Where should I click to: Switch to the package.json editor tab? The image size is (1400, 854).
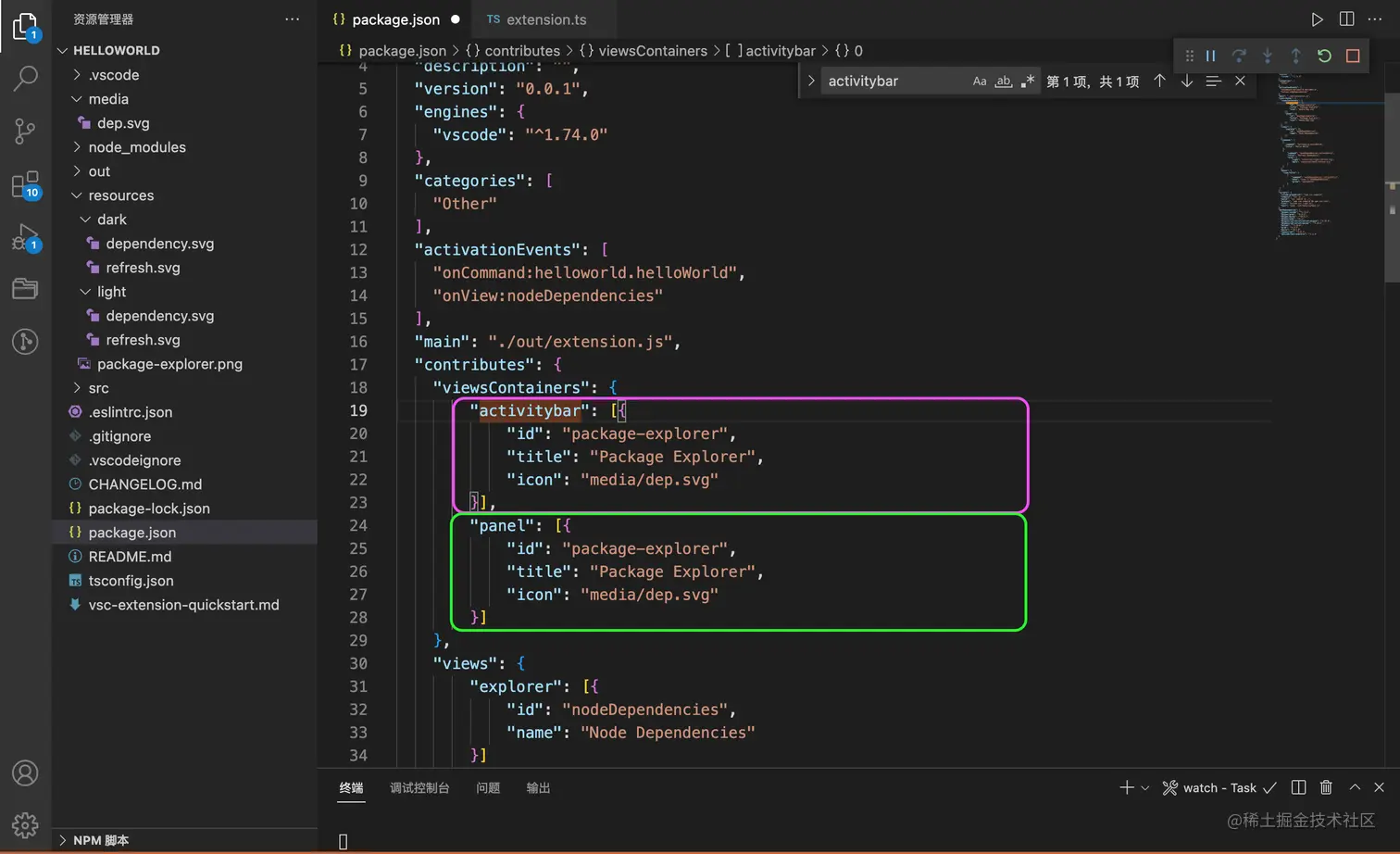[396, 19]
